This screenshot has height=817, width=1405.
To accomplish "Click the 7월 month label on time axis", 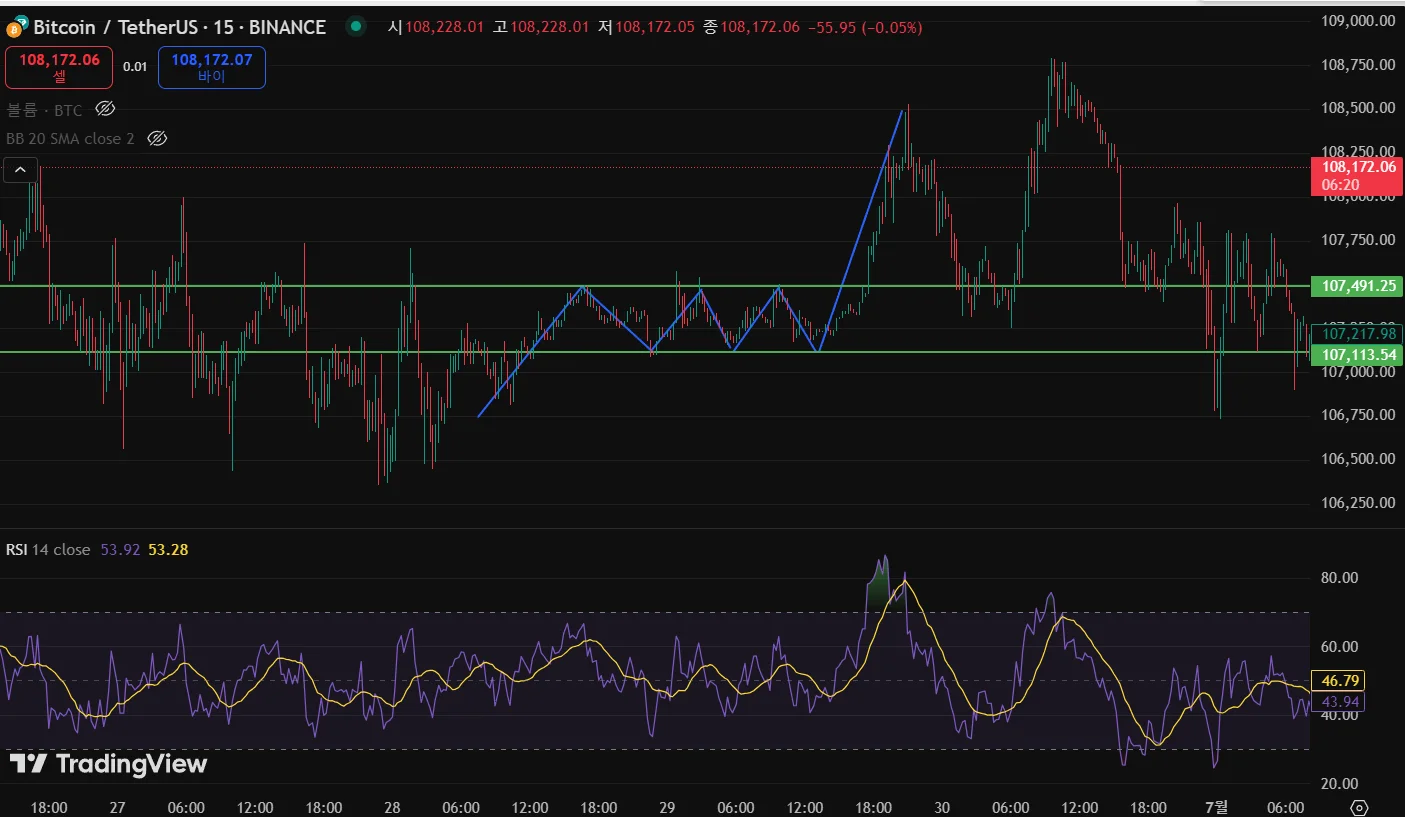I will coord(1216,808).
